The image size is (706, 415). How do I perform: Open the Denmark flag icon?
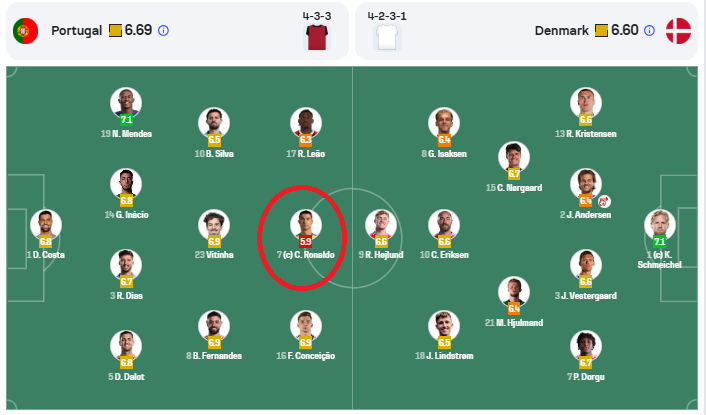(x=678, y=31)
